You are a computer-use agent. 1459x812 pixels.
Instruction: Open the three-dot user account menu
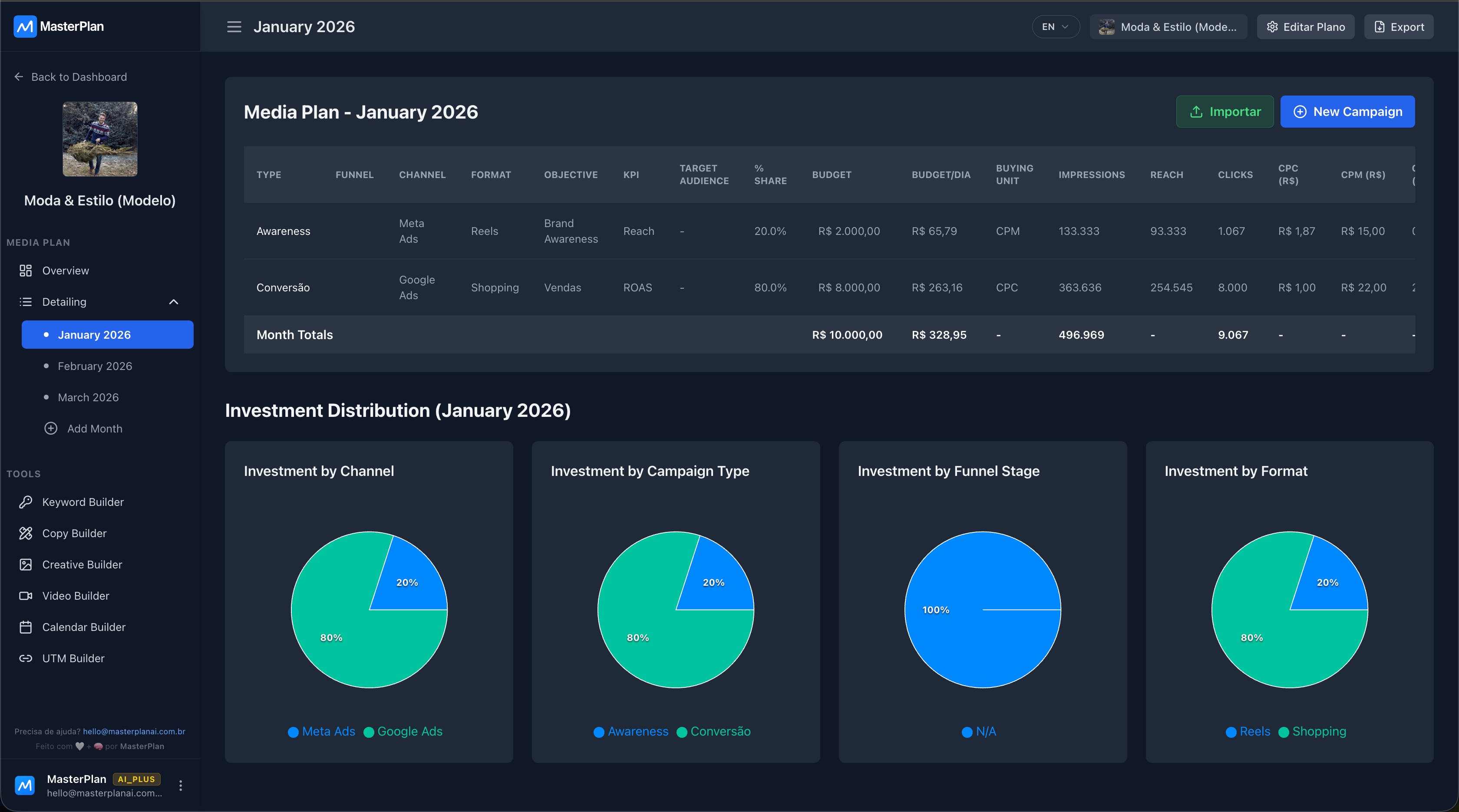[x=181, y=786]
